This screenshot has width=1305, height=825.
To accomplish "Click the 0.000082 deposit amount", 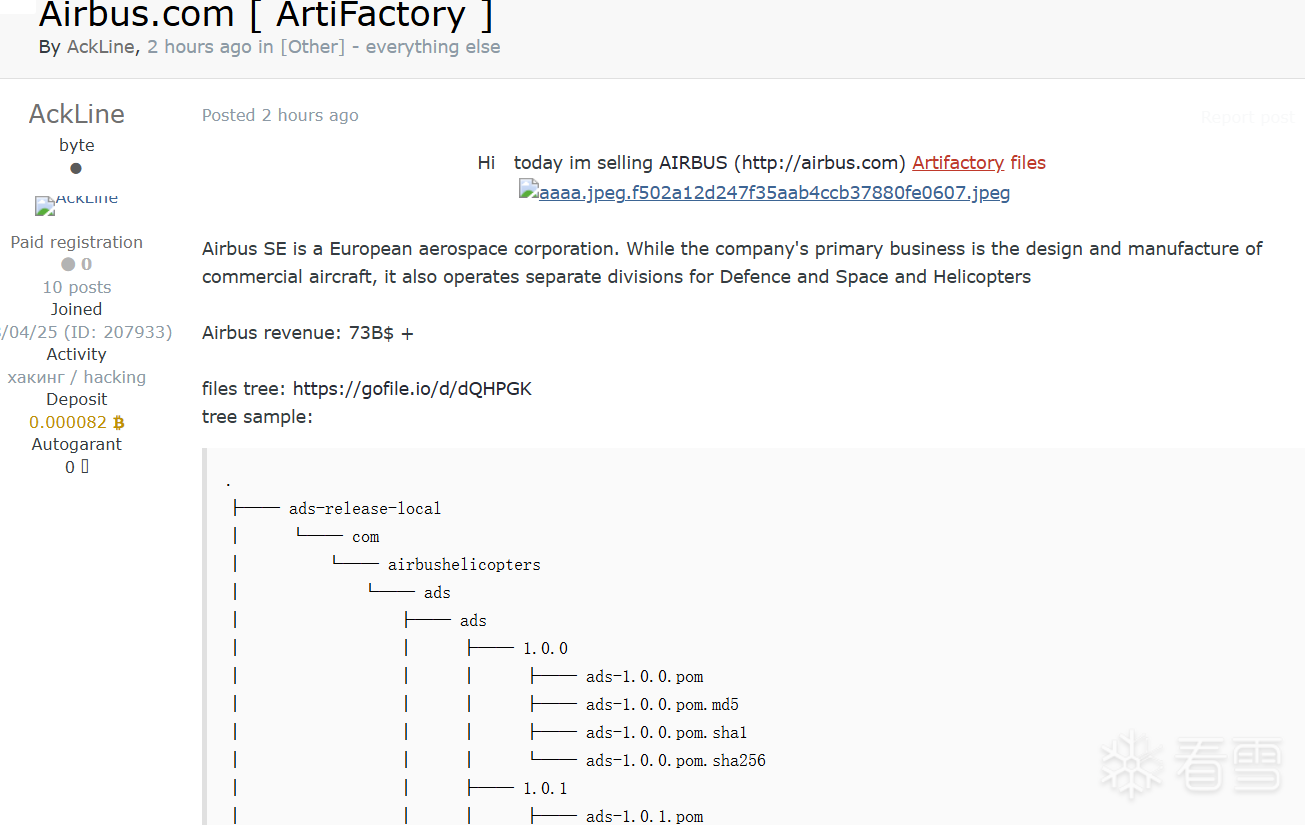I will 67,423.
